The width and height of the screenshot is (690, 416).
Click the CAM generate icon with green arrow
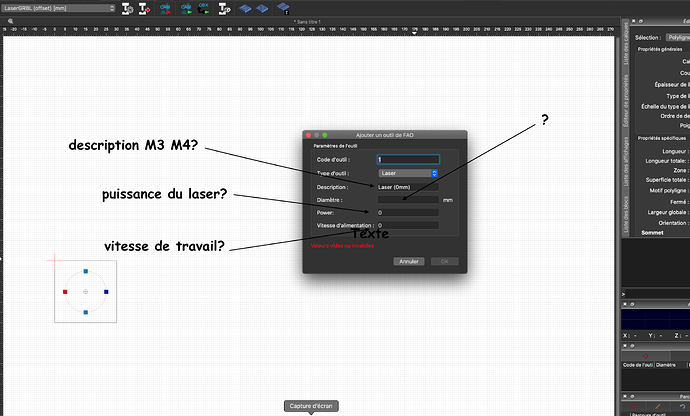pyautogui.click(x=187, y=8)
